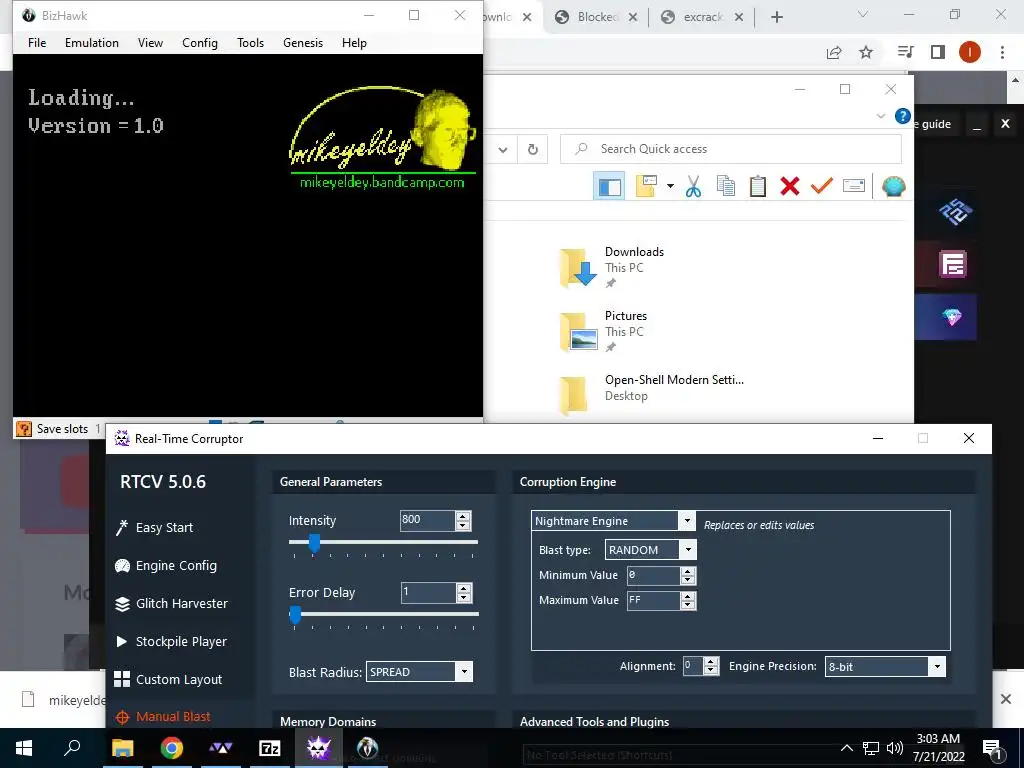Click the orange checkmark icon in Explorer toolbar
Viewport: 1024px width, 768px height.
(x=822, y=186)
